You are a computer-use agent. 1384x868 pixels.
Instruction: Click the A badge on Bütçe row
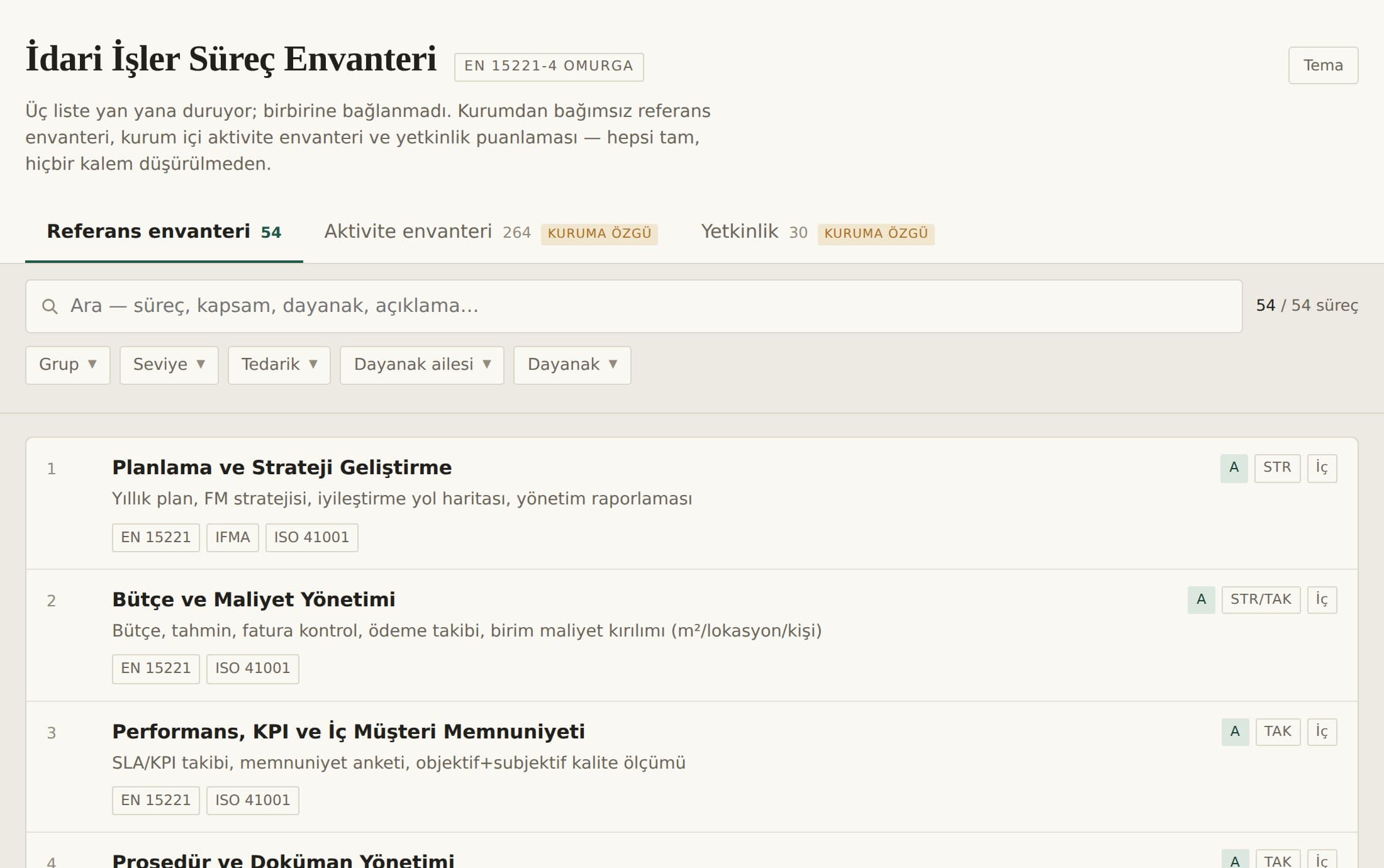(x=1202, y=599)
